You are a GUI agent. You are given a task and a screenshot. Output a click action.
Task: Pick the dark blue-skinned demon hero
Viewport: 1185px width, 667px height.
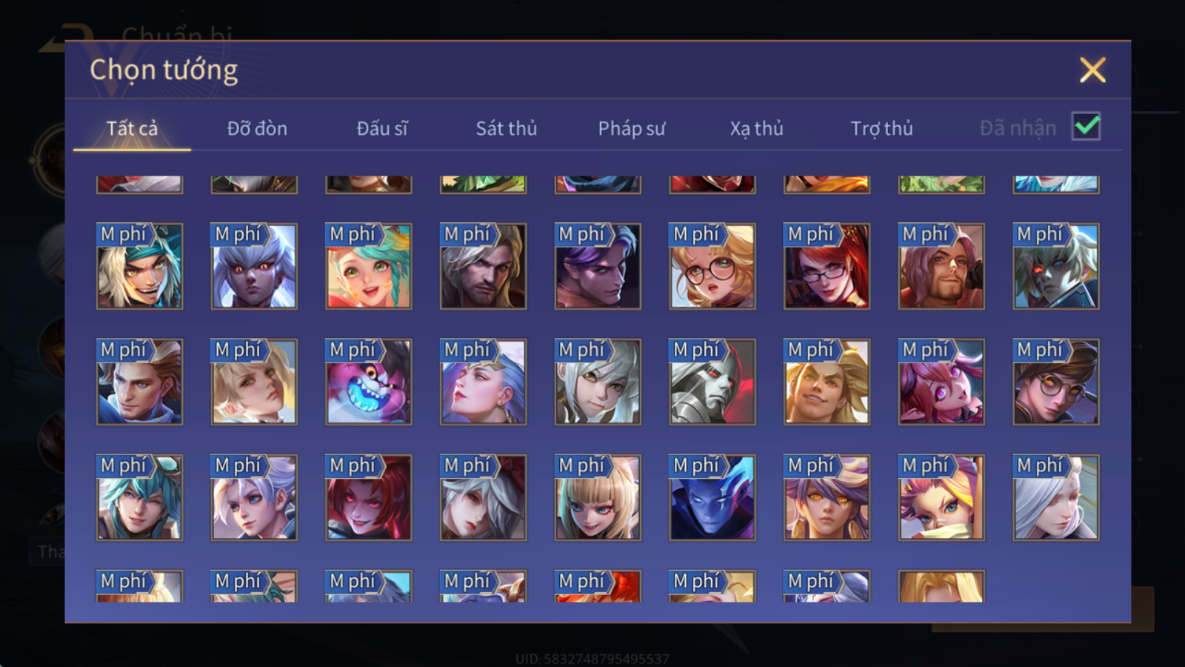click(x=712, y=497)
